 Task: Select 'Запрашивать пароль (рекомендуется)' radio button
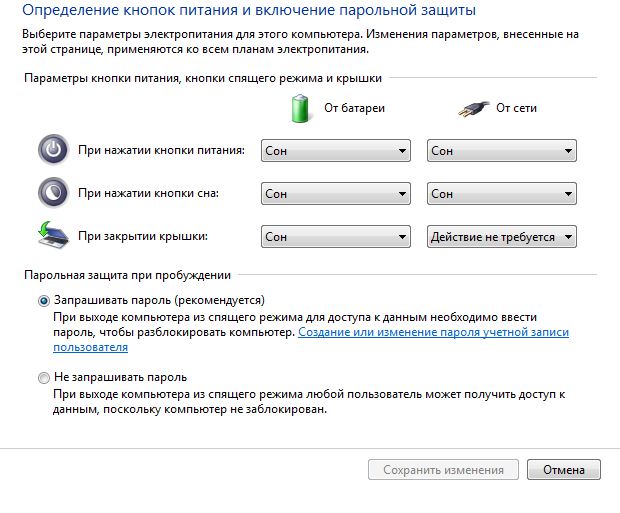tap(43, 299)
